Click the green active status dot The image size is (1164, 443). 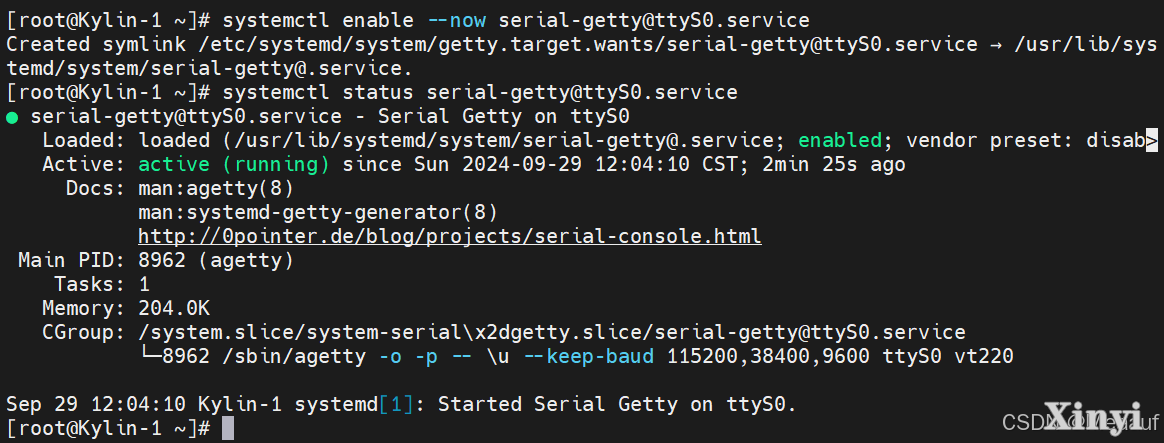tap(11, 118)
